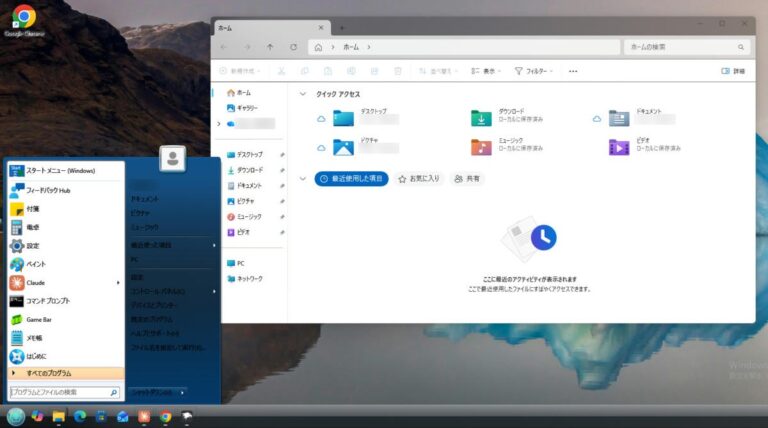Screen dimensions: 768x428
Task: Launch Microsoft Edge from taskbar
Action: click(80, 416)
